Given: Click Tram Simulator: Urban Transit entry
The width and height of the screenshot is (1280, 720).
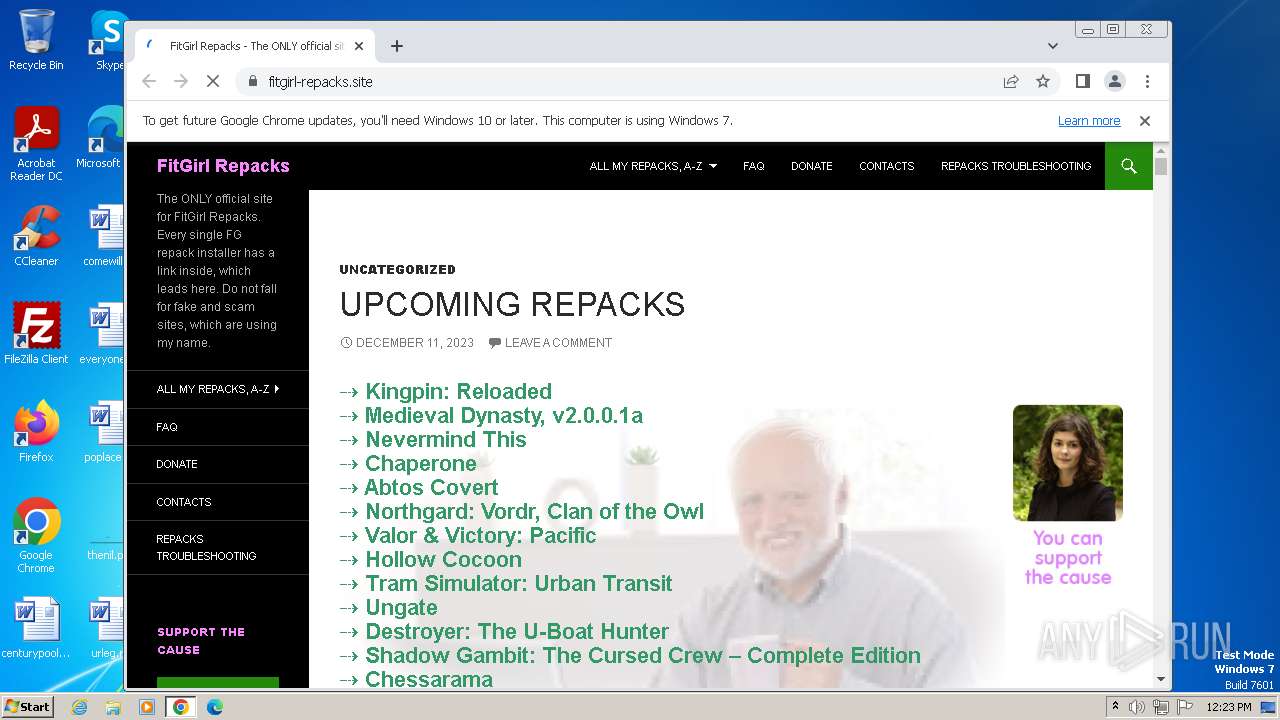Looking at the screenshot, I should (x=519, y=583).
